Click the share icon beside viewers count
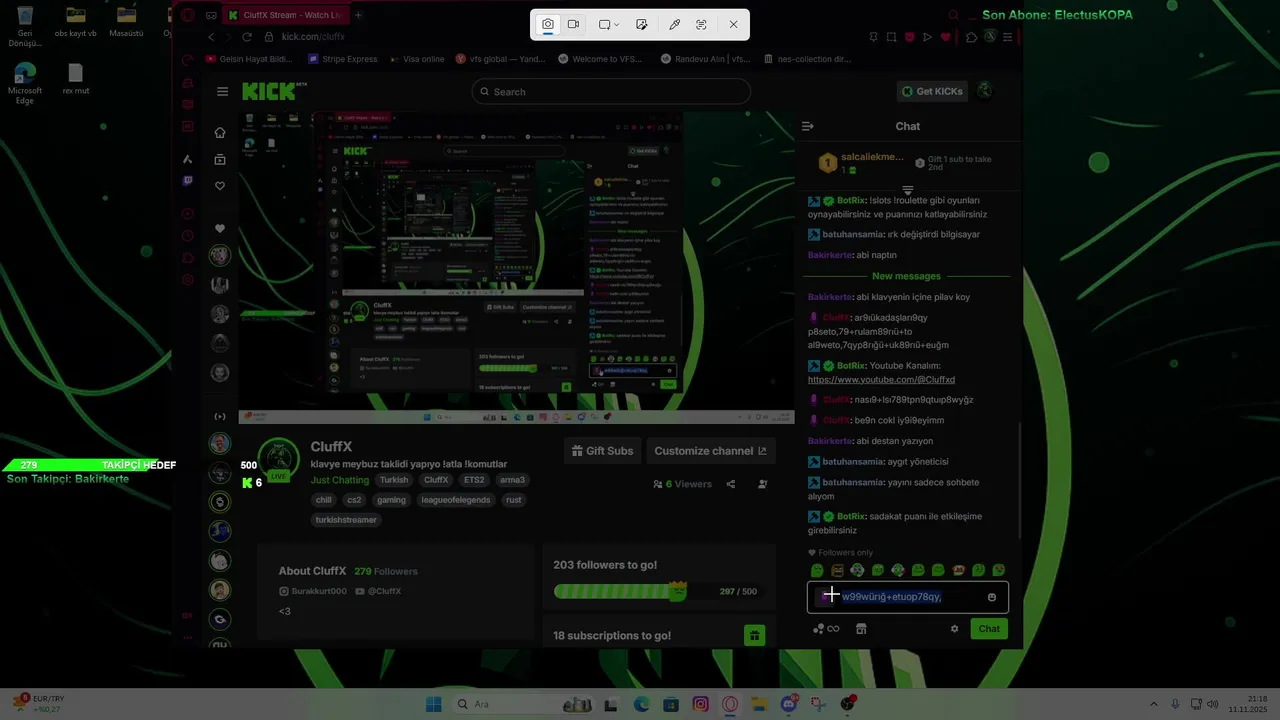This screenshot has width=1280, height=720. coord(731,484)
